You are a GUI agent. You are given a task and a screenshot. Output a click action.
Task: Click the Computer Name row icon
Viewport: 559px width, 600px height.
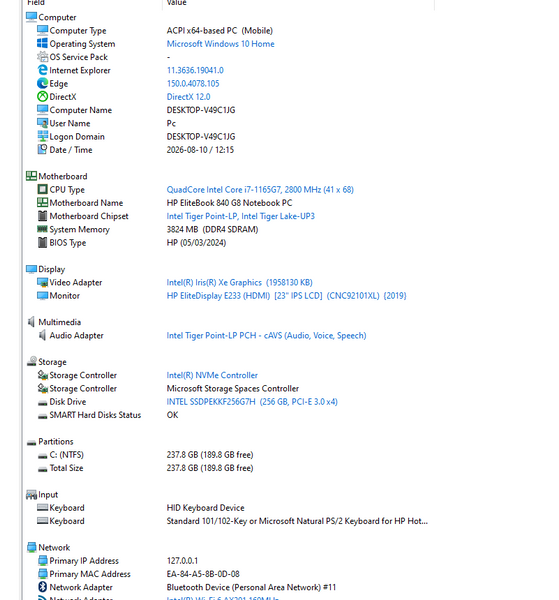click(x=42, y=110)
